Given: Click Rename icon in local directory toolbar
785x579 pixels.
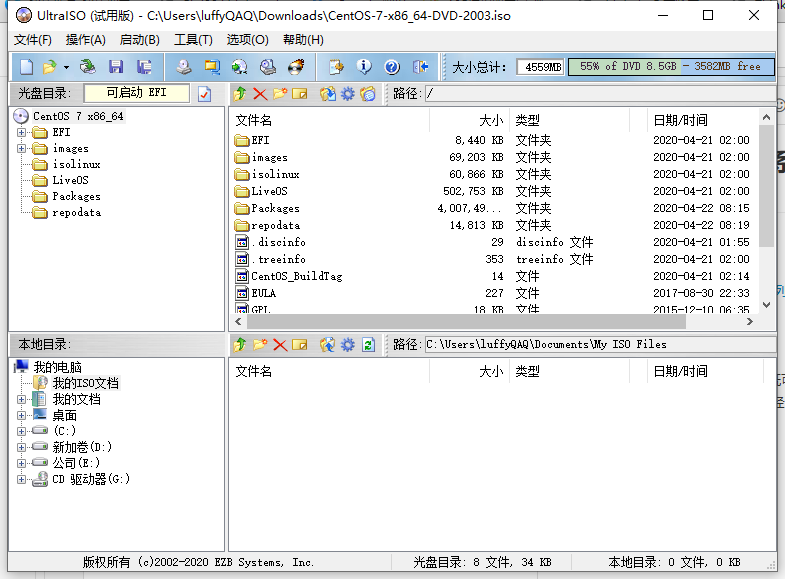Looking at the screenshot, I should pos(300,345).
